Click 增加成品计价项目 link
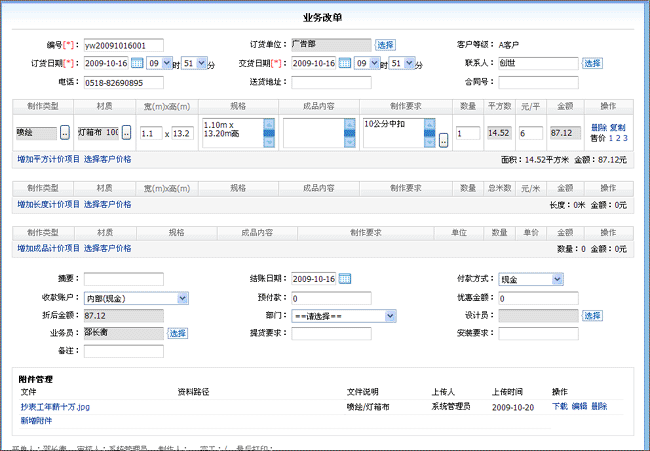This screenshot has height=451, width=650. pos(49,248)
